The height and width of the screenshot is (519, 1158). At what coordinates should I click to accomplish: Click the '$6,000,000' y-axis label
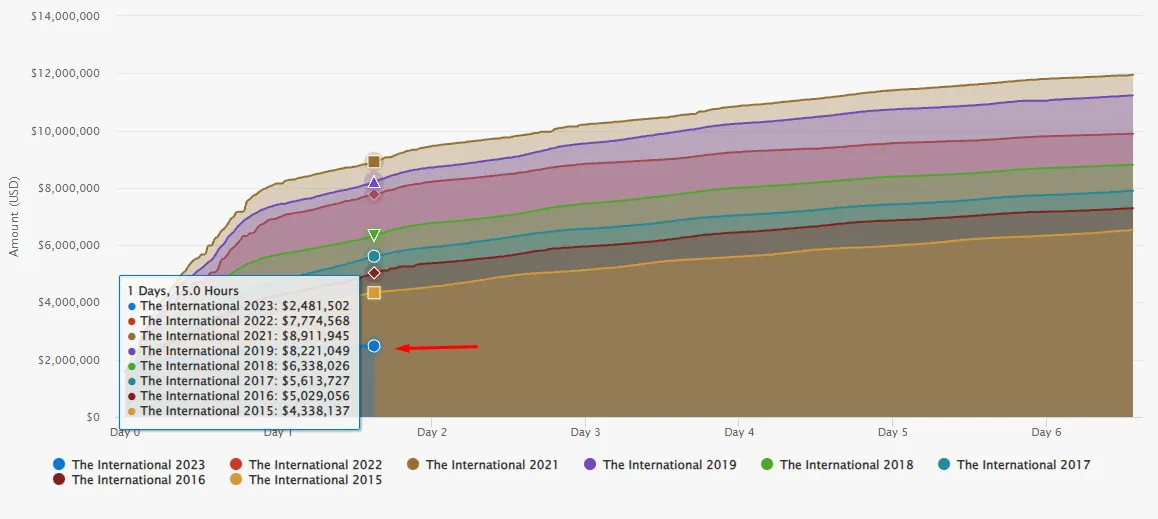69,245
